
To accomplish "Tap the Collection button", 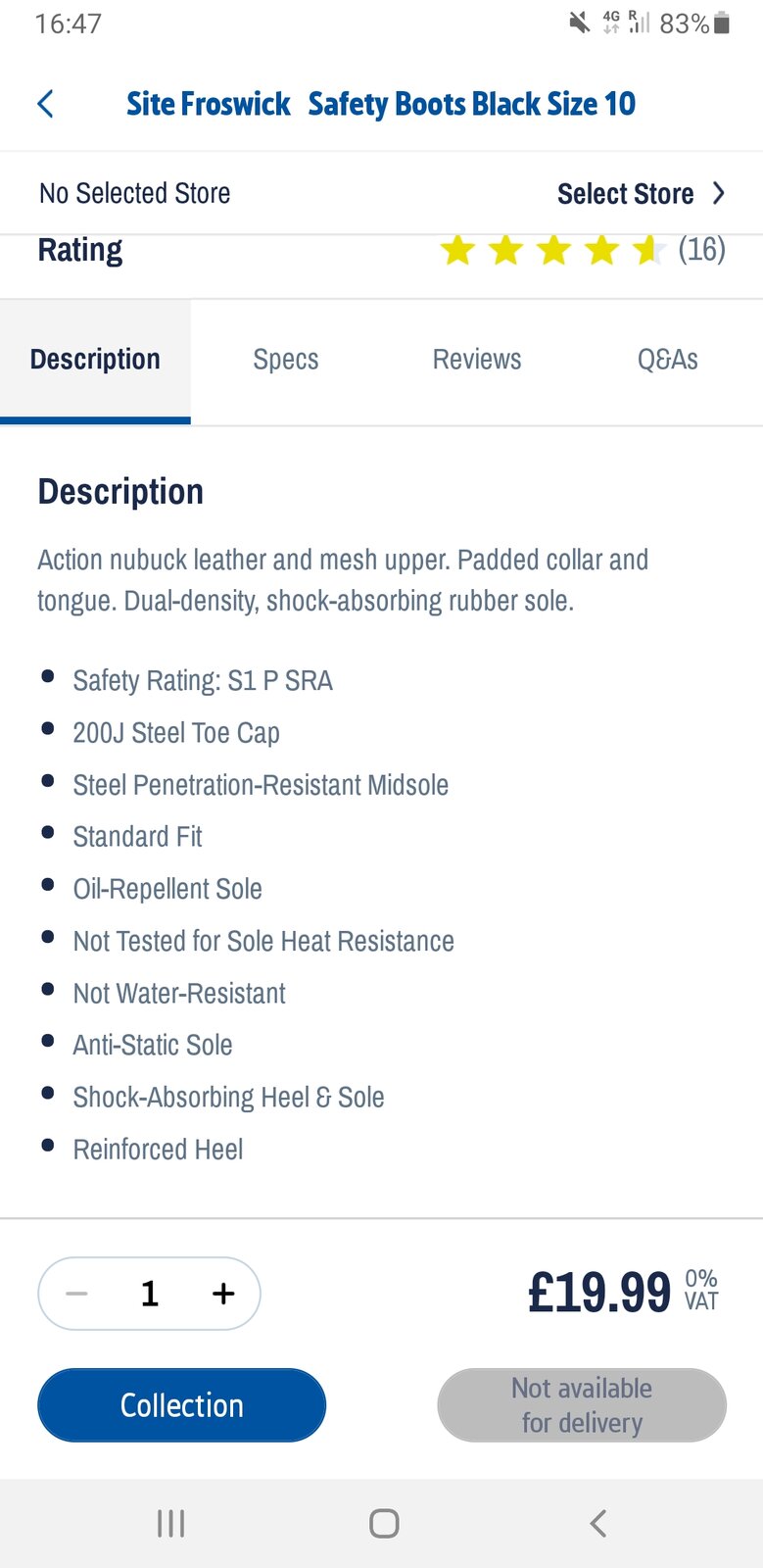I will 180,1404.
